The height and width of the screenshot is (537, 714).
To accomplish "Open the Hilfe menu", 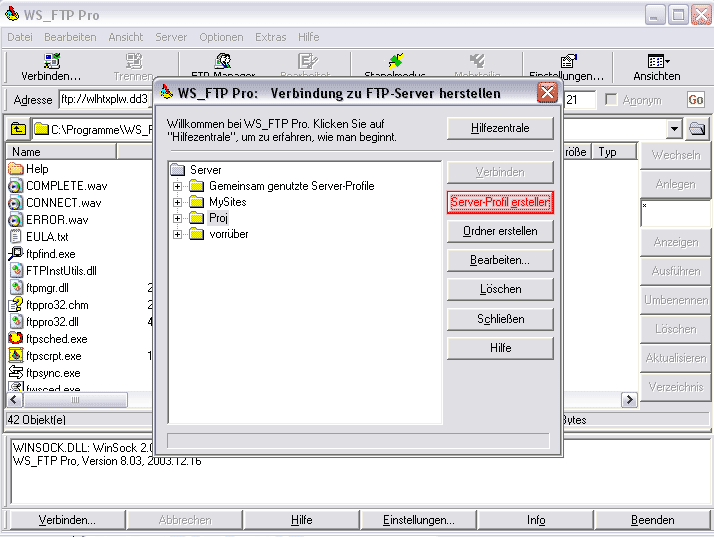I will pos(309,37).
